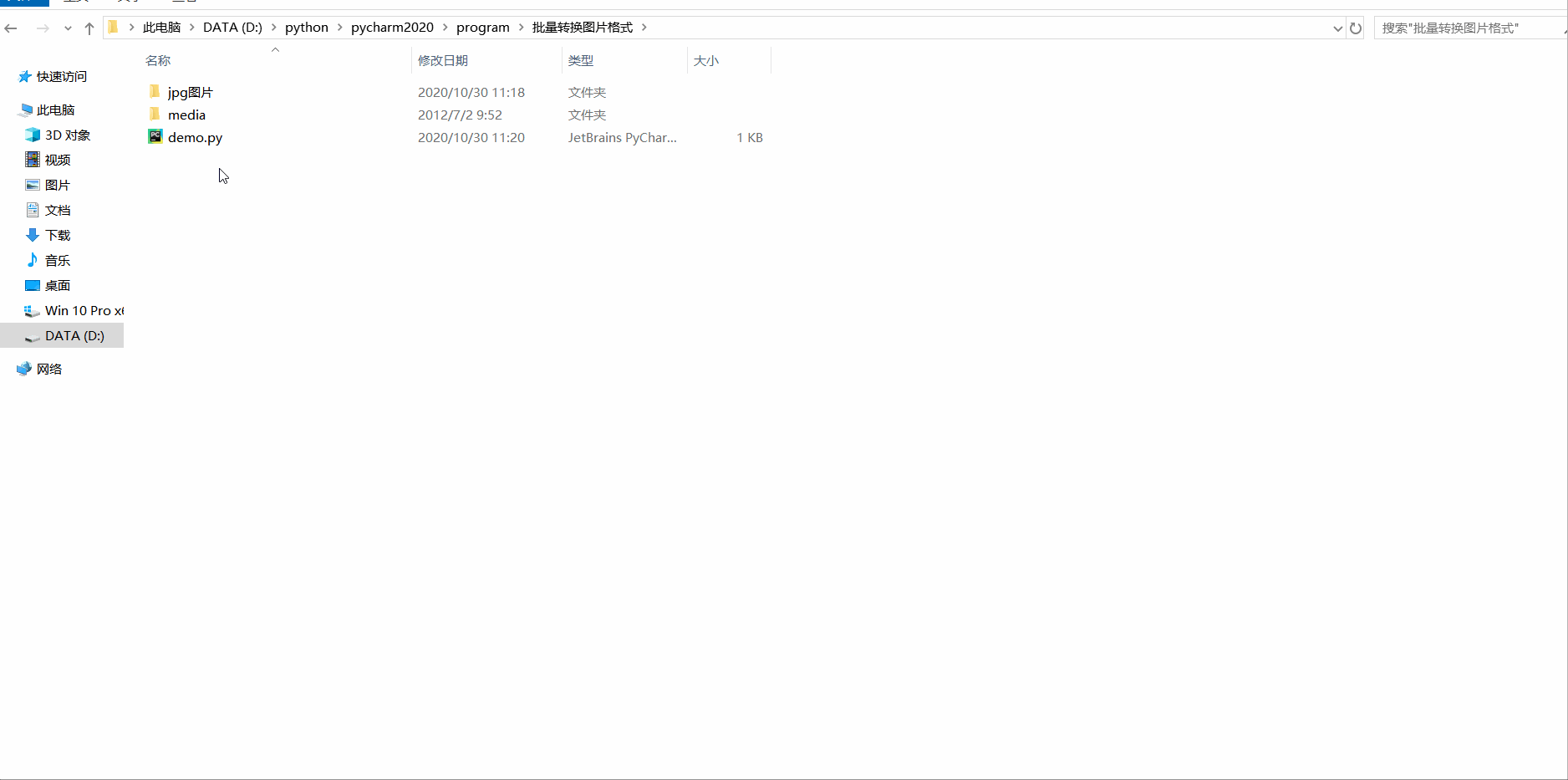The height and width of the screenshot is (780, 1568).
Task: Open the recent locations dropdown arrow
Action: pos(68,28)
